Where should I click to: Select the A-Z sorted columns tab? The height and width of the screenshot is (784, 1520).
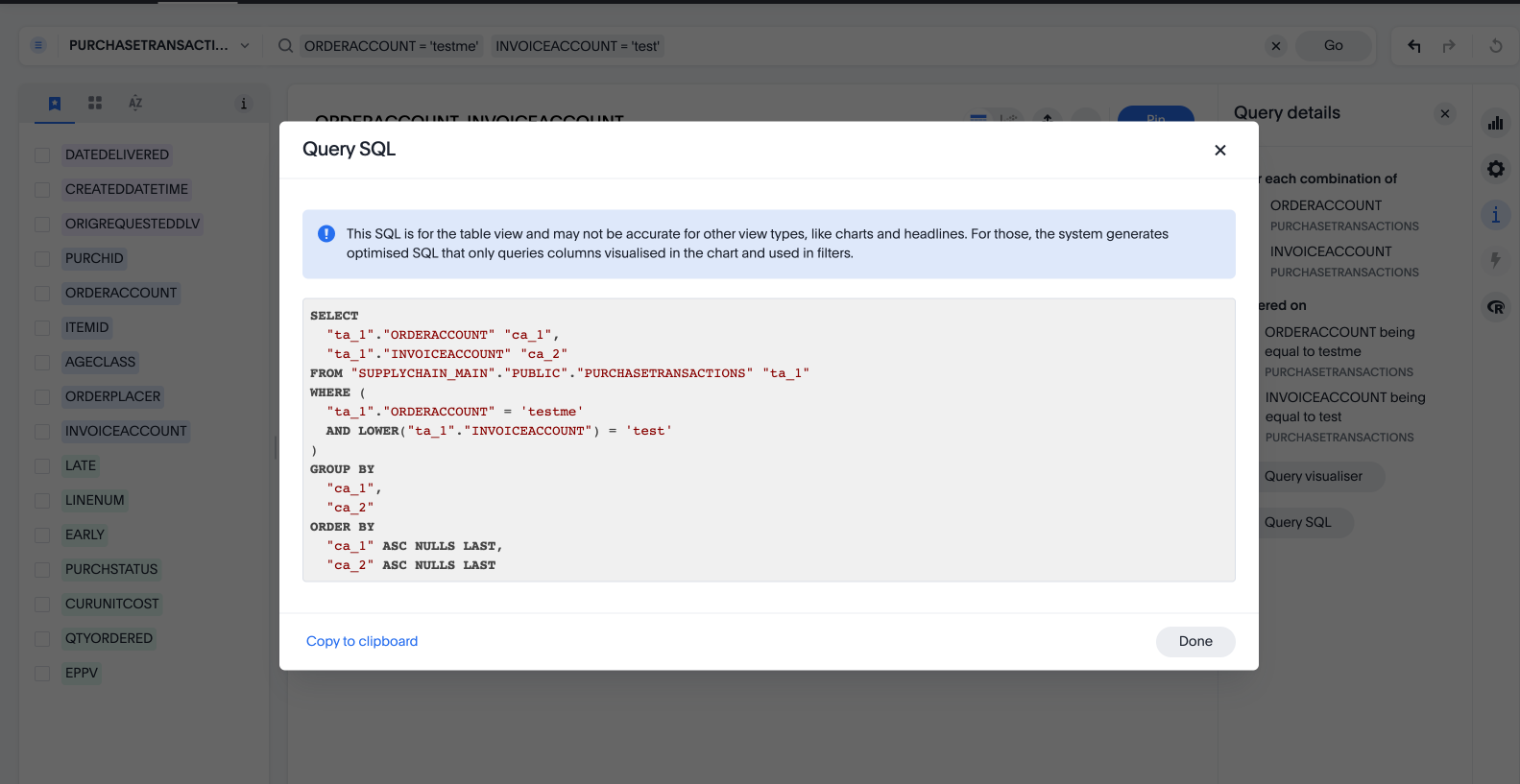point(135,103)
